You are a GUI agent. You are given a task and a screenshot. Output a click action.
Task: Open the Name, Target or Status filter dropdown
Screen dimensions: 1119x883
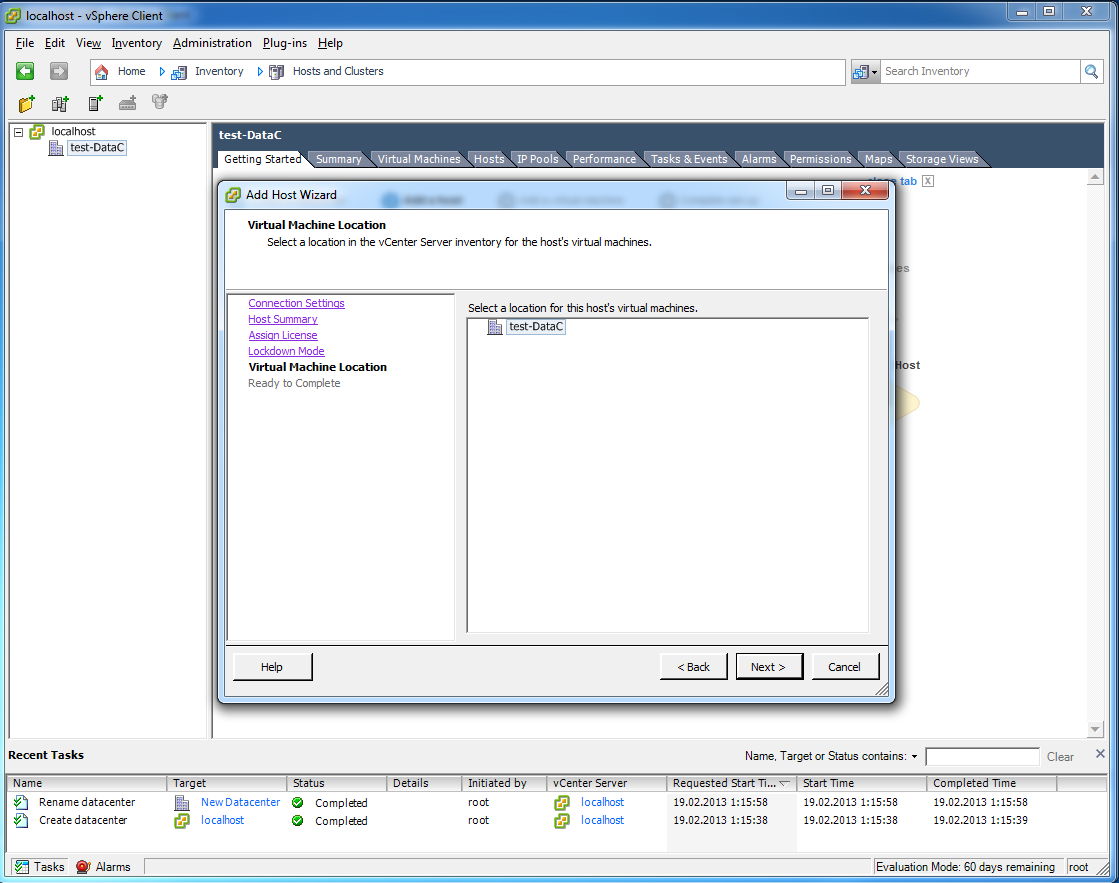click(914, 757)
